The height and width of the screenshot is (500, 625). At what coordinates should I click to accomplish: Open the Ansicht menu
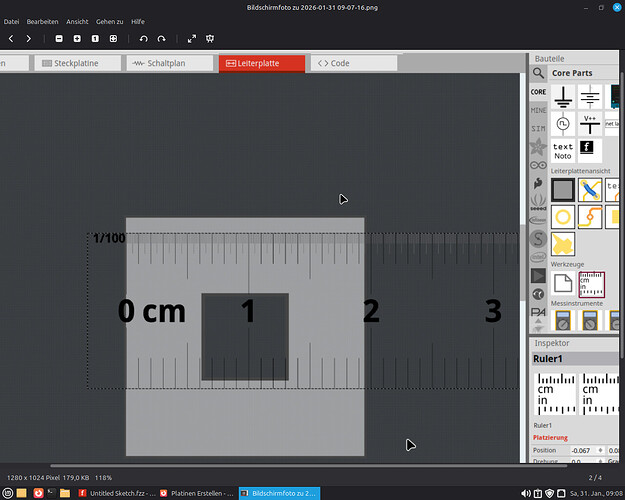[76, 21]
